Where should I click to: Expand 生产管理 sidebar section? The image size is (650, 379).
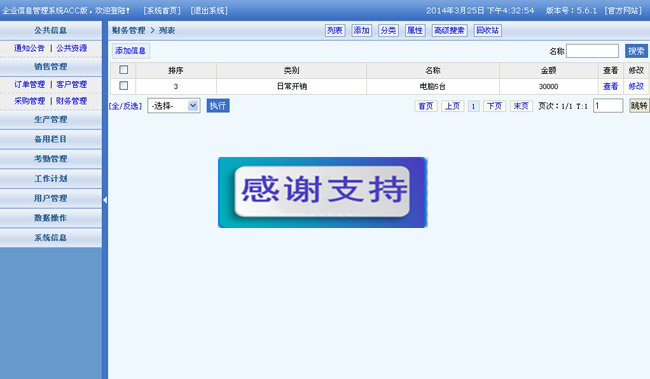tap(51, 119)
